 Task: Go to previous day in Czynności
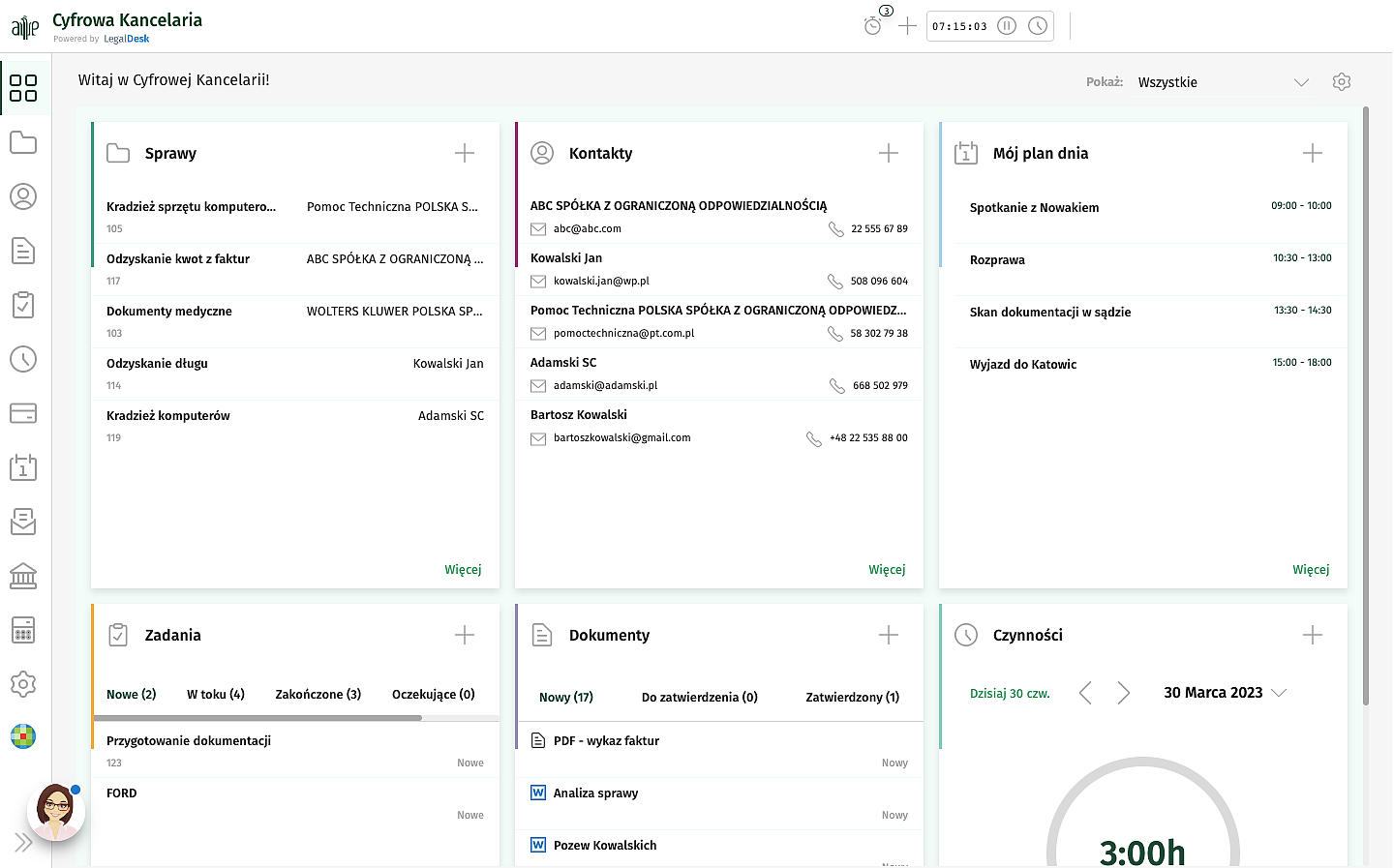click(x=1085, y=693)
